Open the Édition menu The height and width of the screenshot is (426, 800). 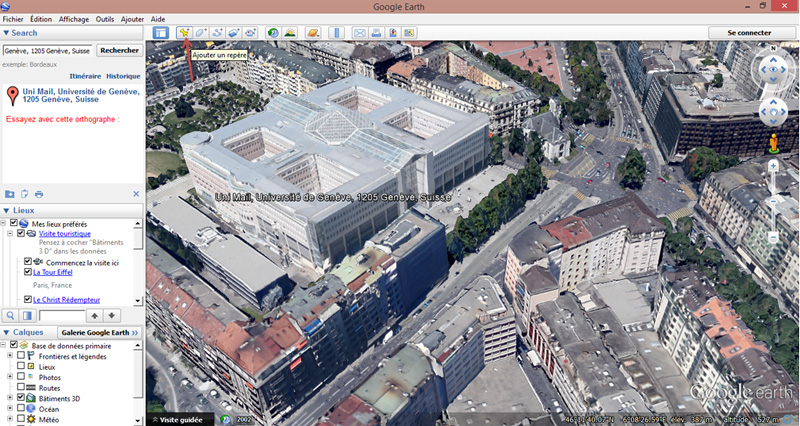41,19
